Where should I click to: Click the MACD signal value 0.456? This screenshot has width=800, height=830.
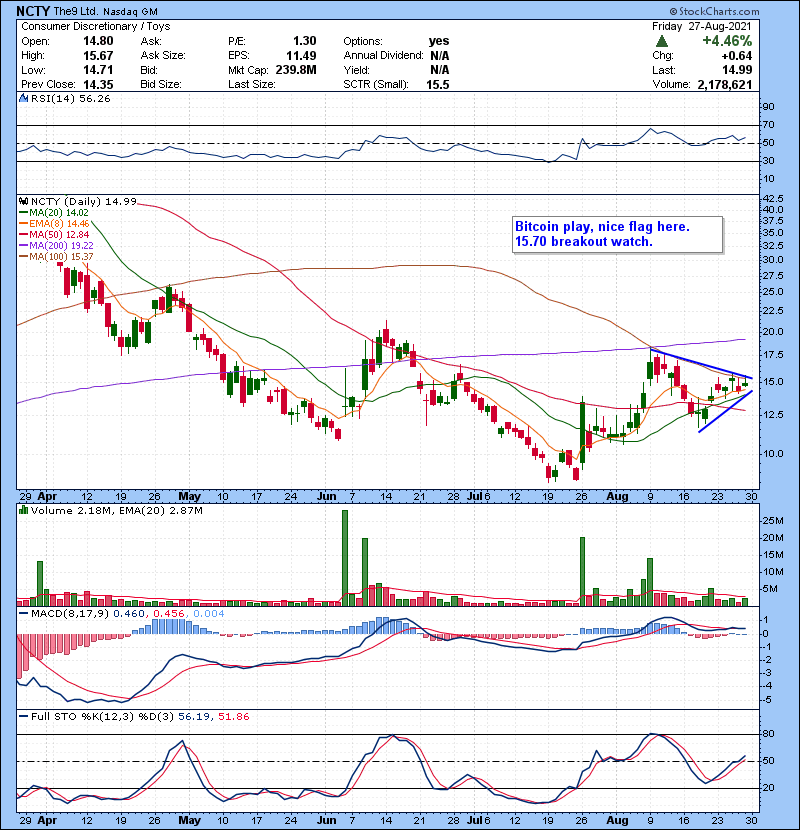(168, 614)
